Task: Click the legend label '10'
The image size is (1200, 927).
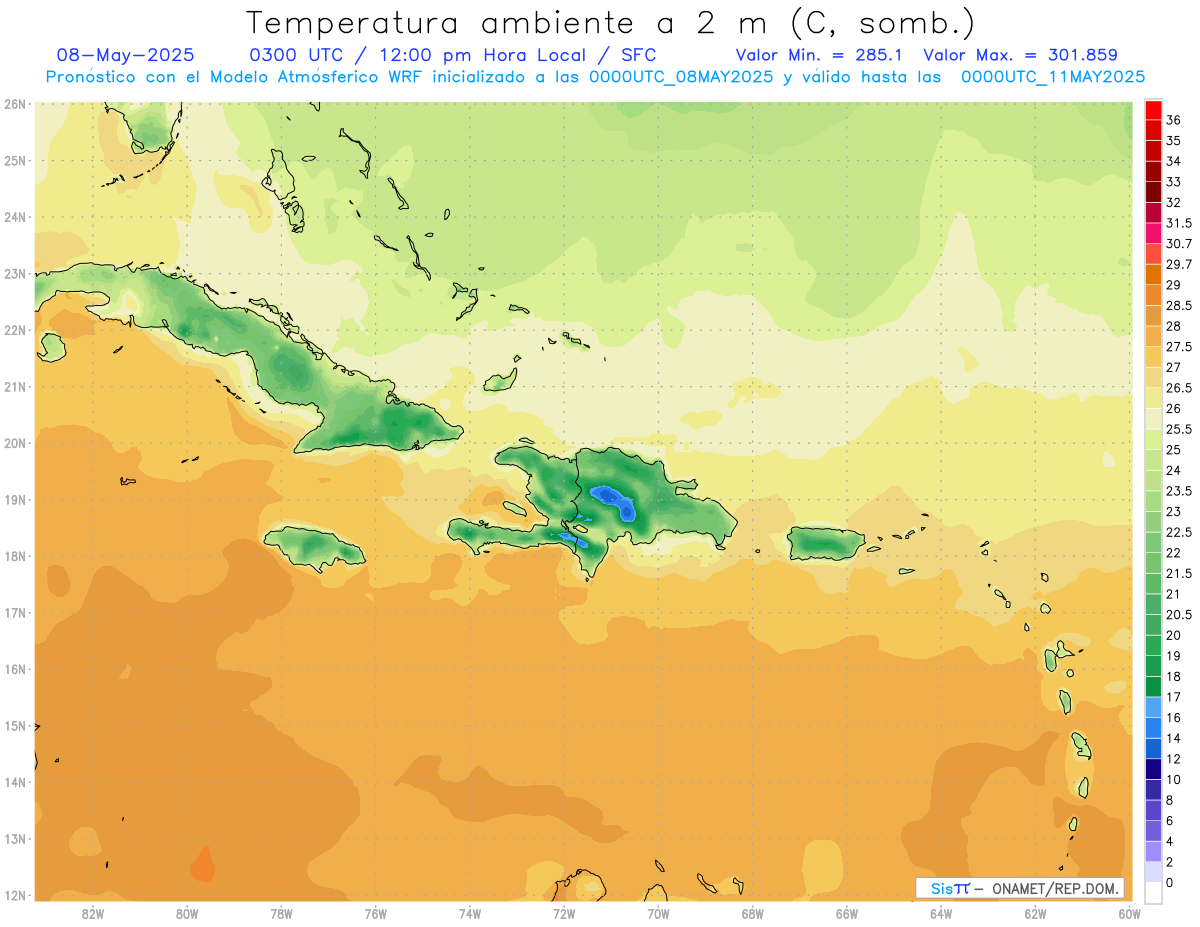Action: tap(1173, 779)
